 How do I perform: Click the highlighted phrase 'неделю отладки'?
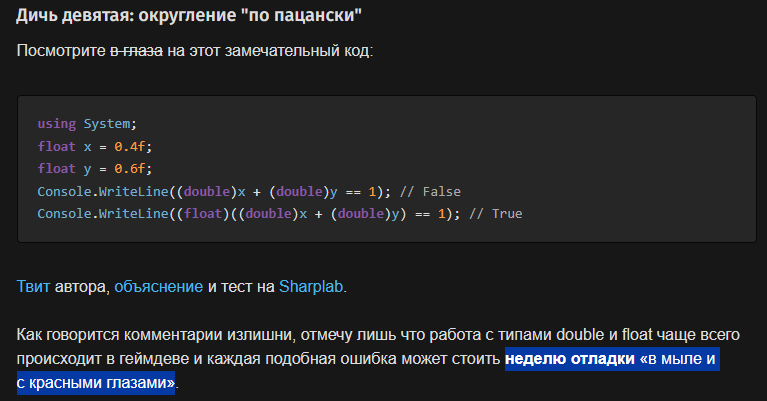569,359
